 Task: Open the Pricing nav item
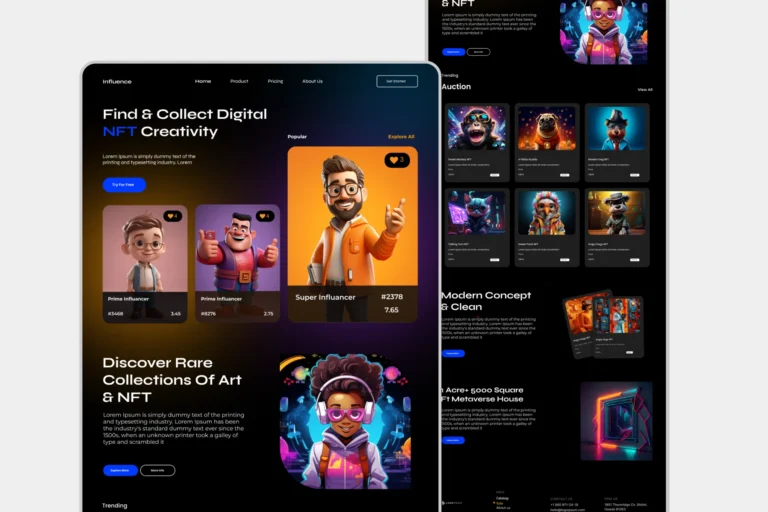pyautogui.click(x=275, y=81)
